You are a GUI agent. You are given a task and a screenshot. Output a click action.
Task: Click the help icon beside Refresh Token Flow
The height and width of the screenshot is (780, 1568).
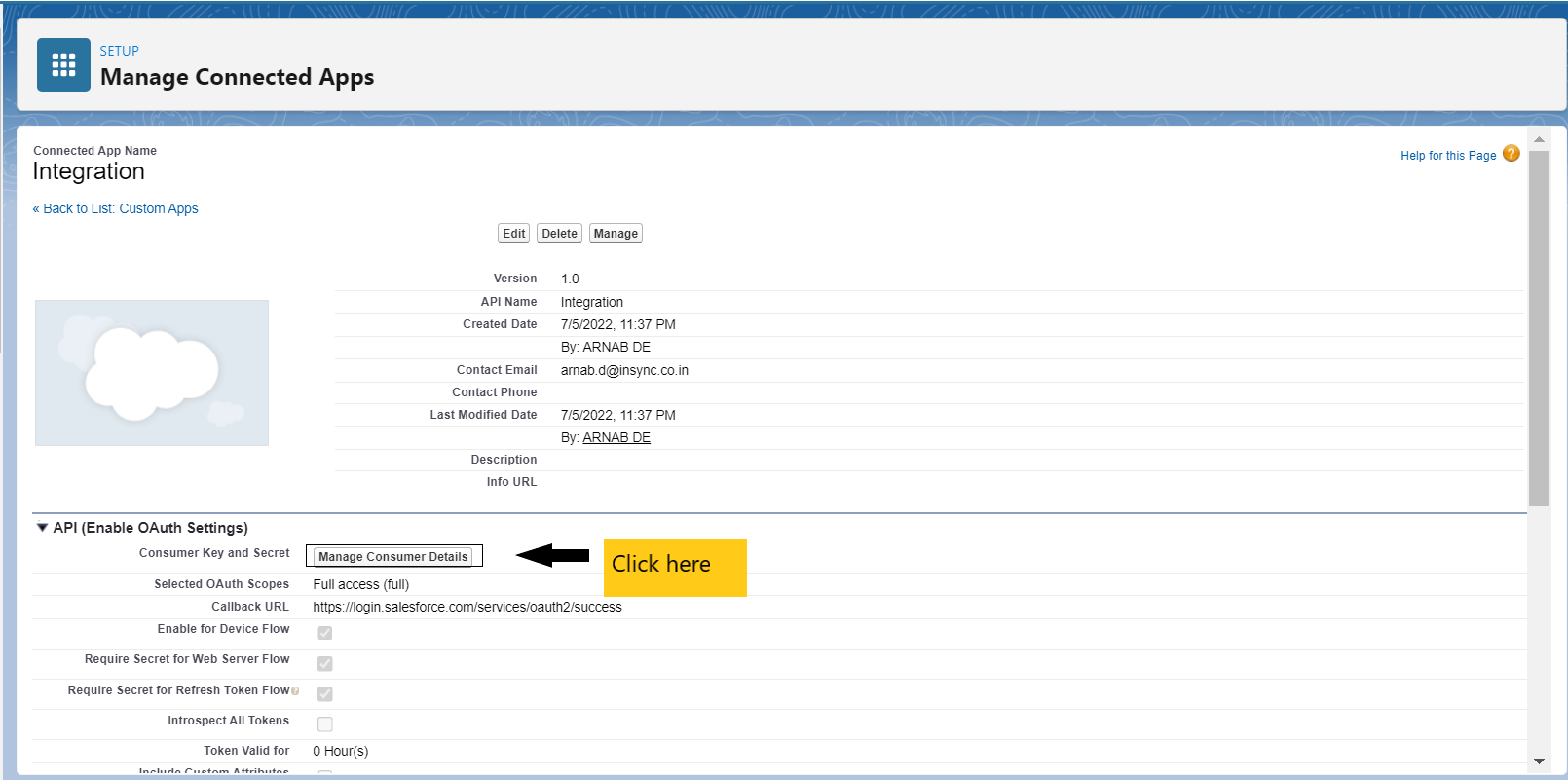pyautogui.click(x=295, y=691)
